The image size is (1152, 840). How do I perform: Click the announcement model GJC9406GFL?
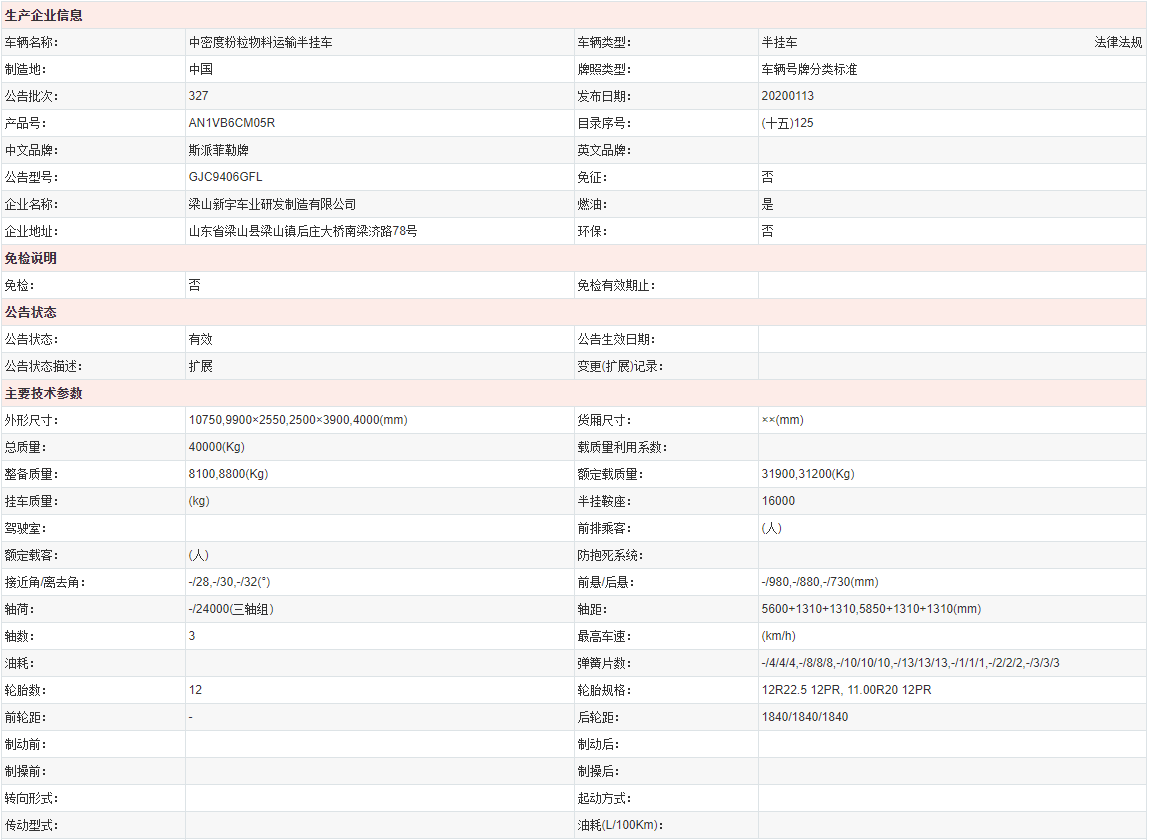[225, 177]
